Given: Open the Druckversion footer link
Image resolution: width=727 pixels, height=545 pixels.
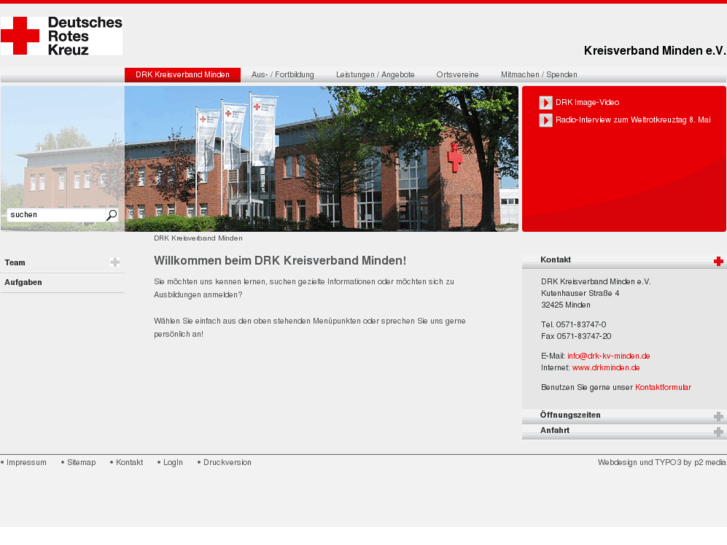Looking at the screenshot, I should click(227, 462).
